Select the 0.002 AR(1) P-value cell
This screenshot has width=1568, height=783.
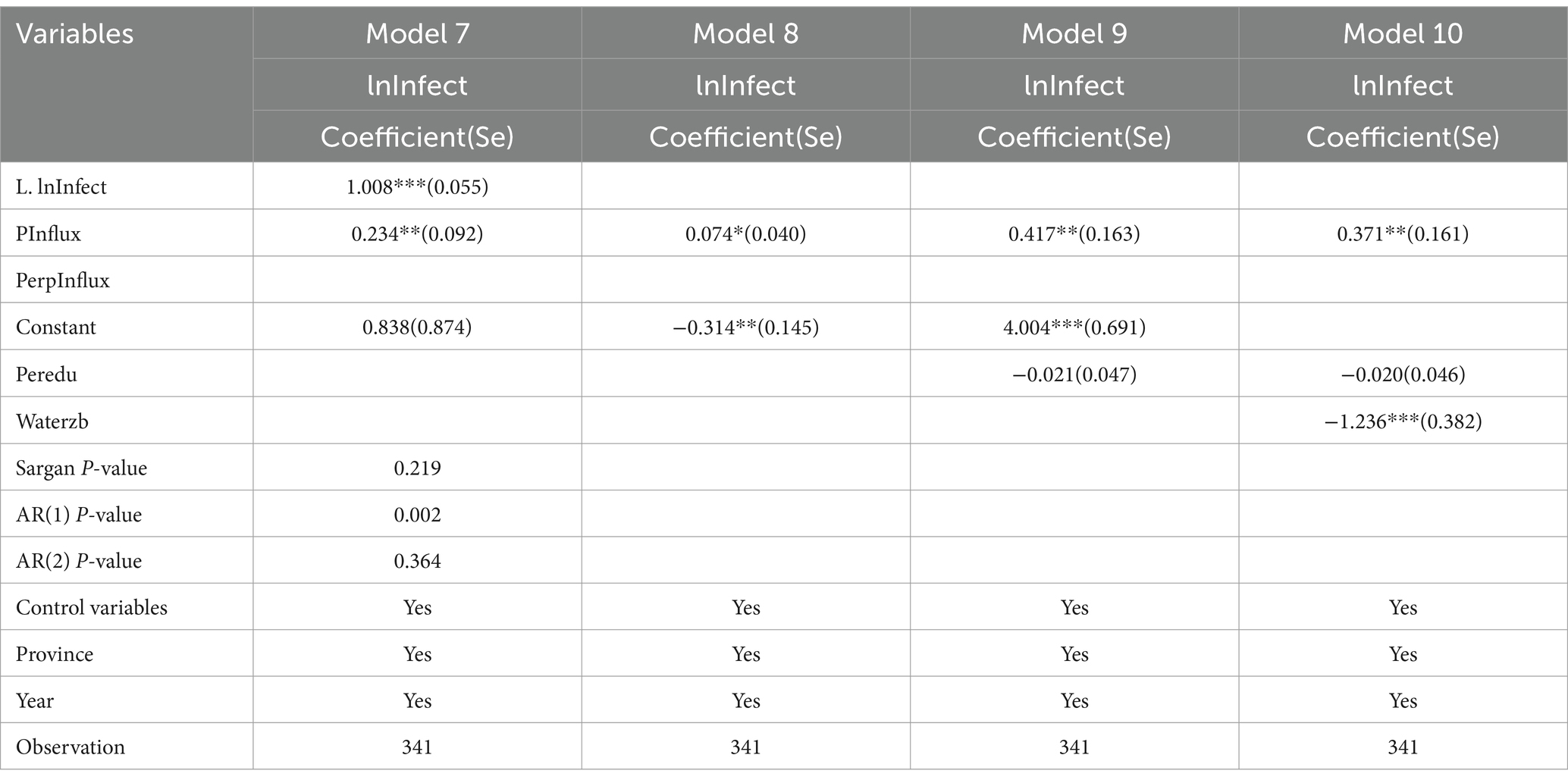417,515
